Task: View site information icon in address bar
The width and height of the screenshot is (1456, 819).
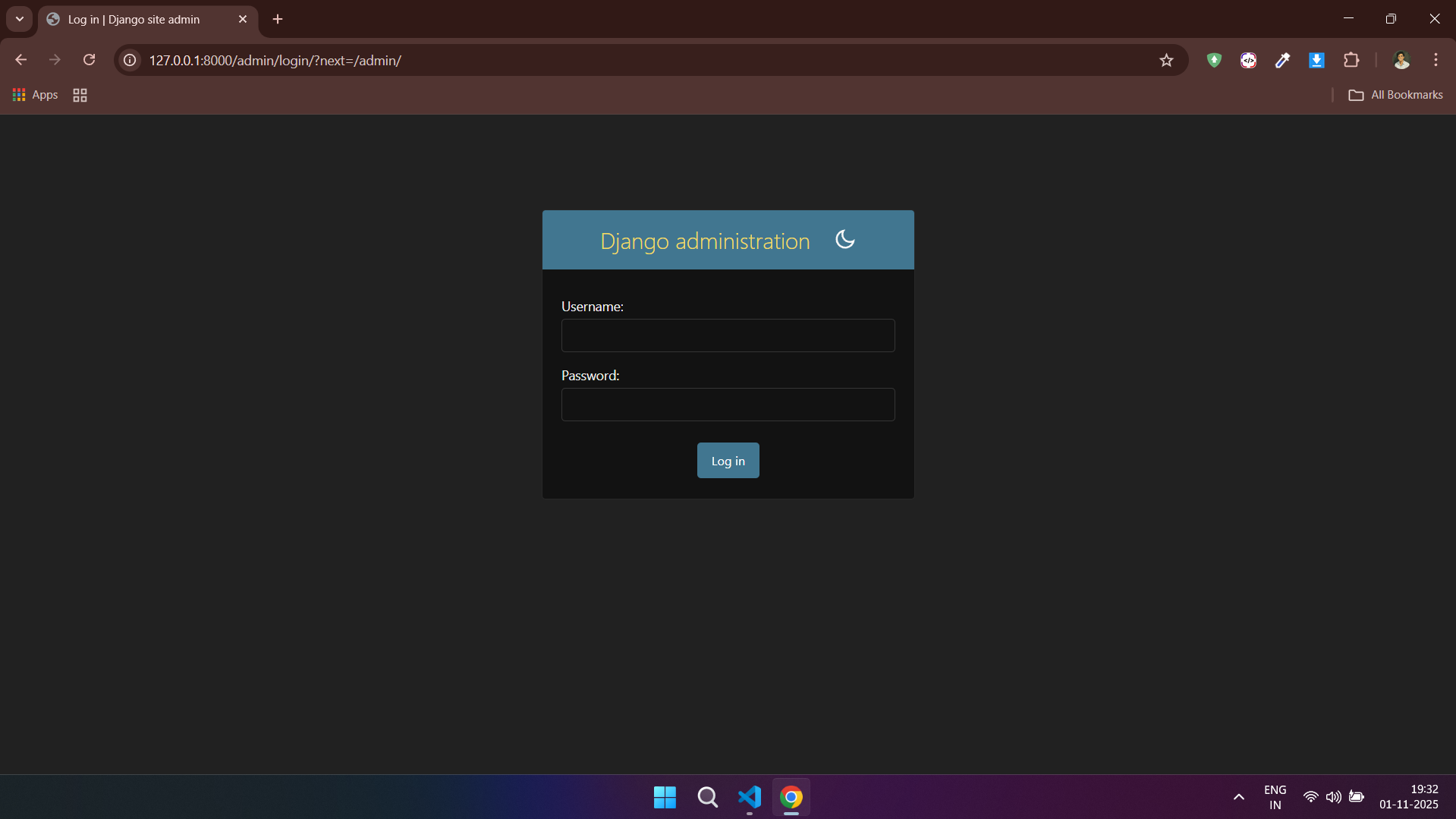Action: [130, 60]
